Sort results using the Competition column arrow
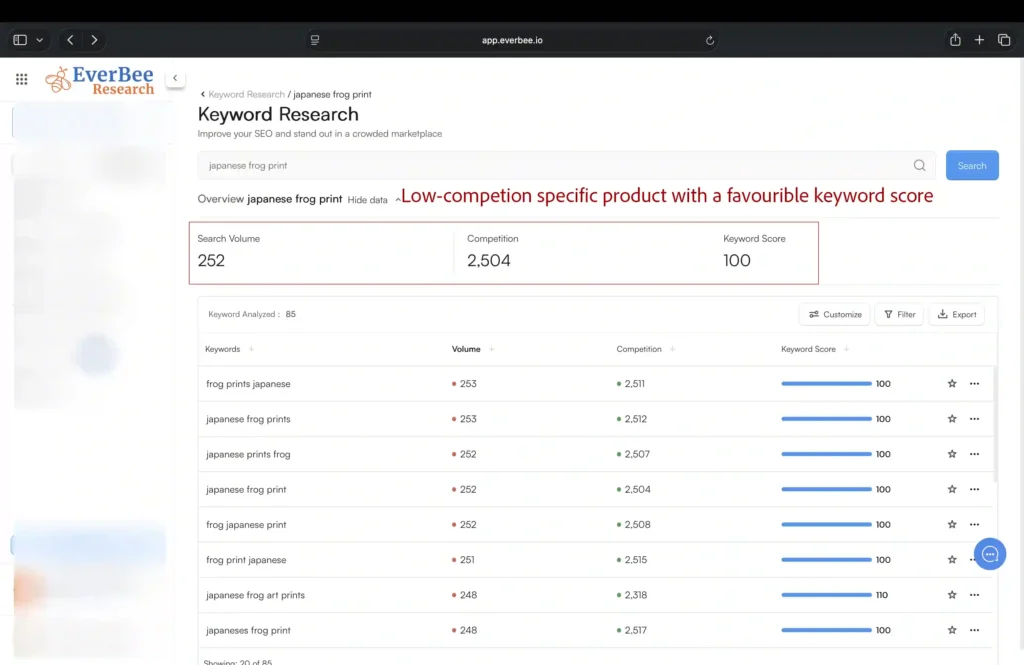This screenshot has height=665, width=1024. (x=672, y=349)
